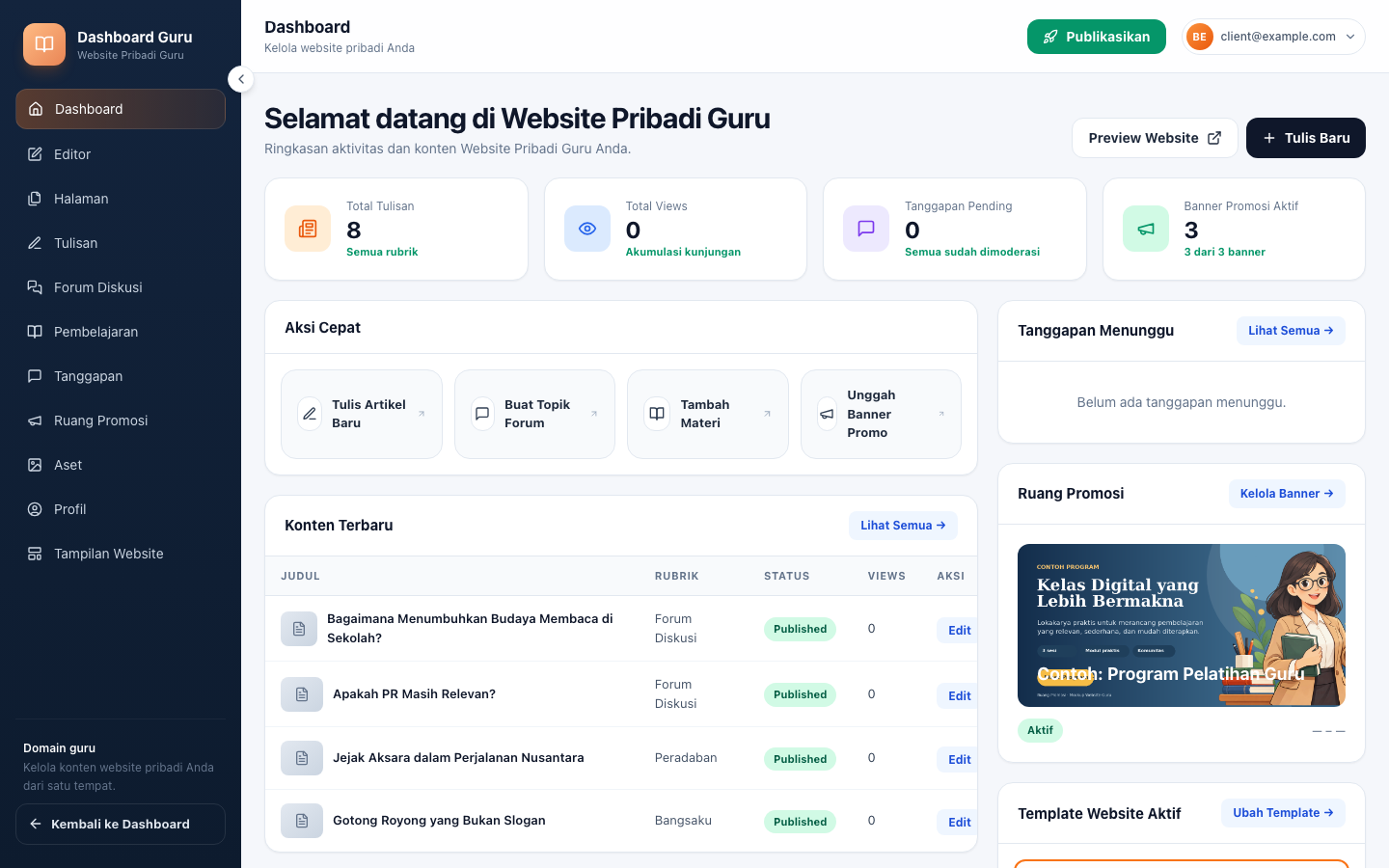Click the Ubah Template link
This screenshot has height=868, width=1389.
click(1283, 813)
